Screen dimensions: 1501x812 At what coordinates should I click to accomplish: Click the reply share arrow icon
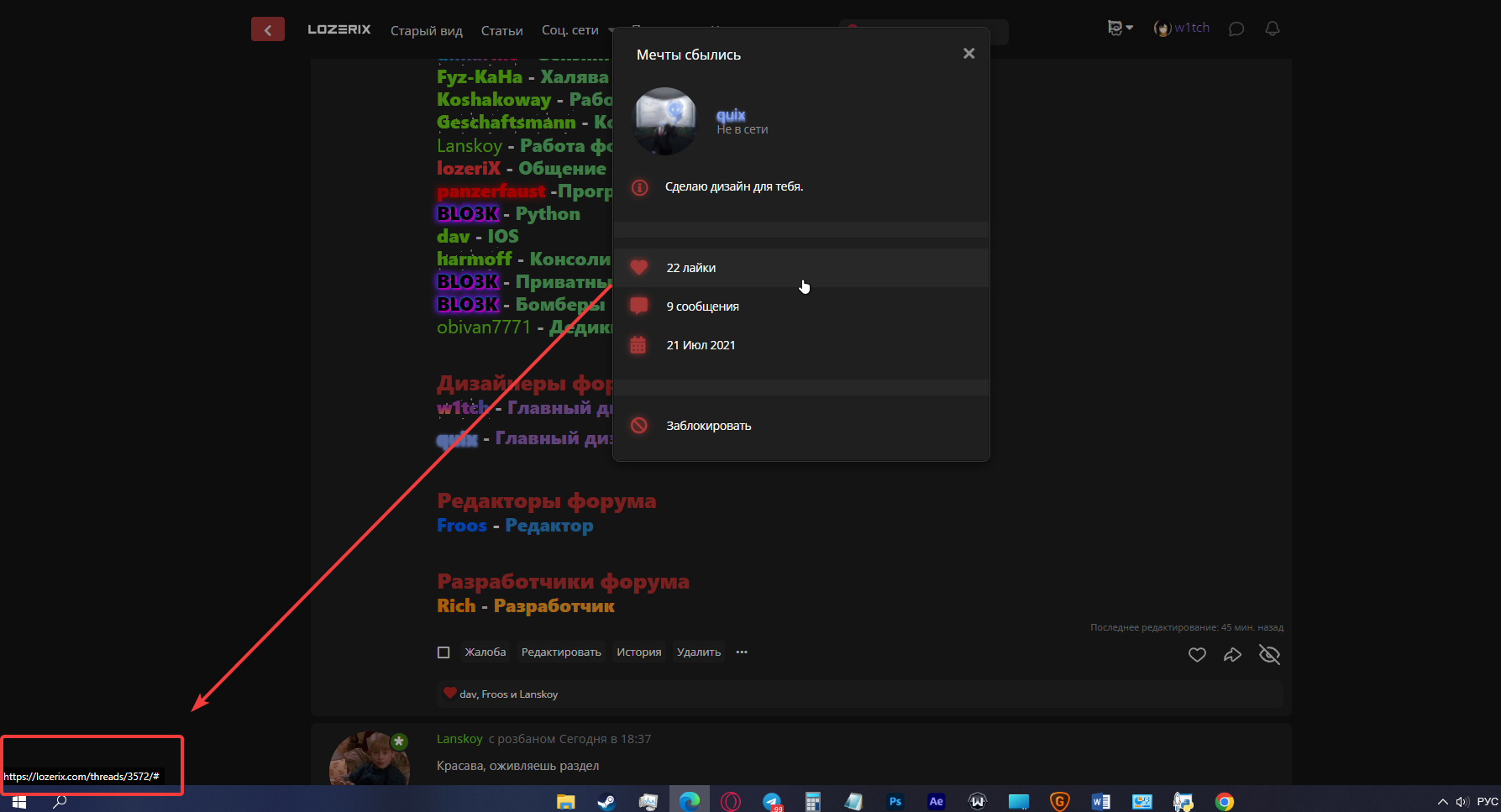(1232, 655)
